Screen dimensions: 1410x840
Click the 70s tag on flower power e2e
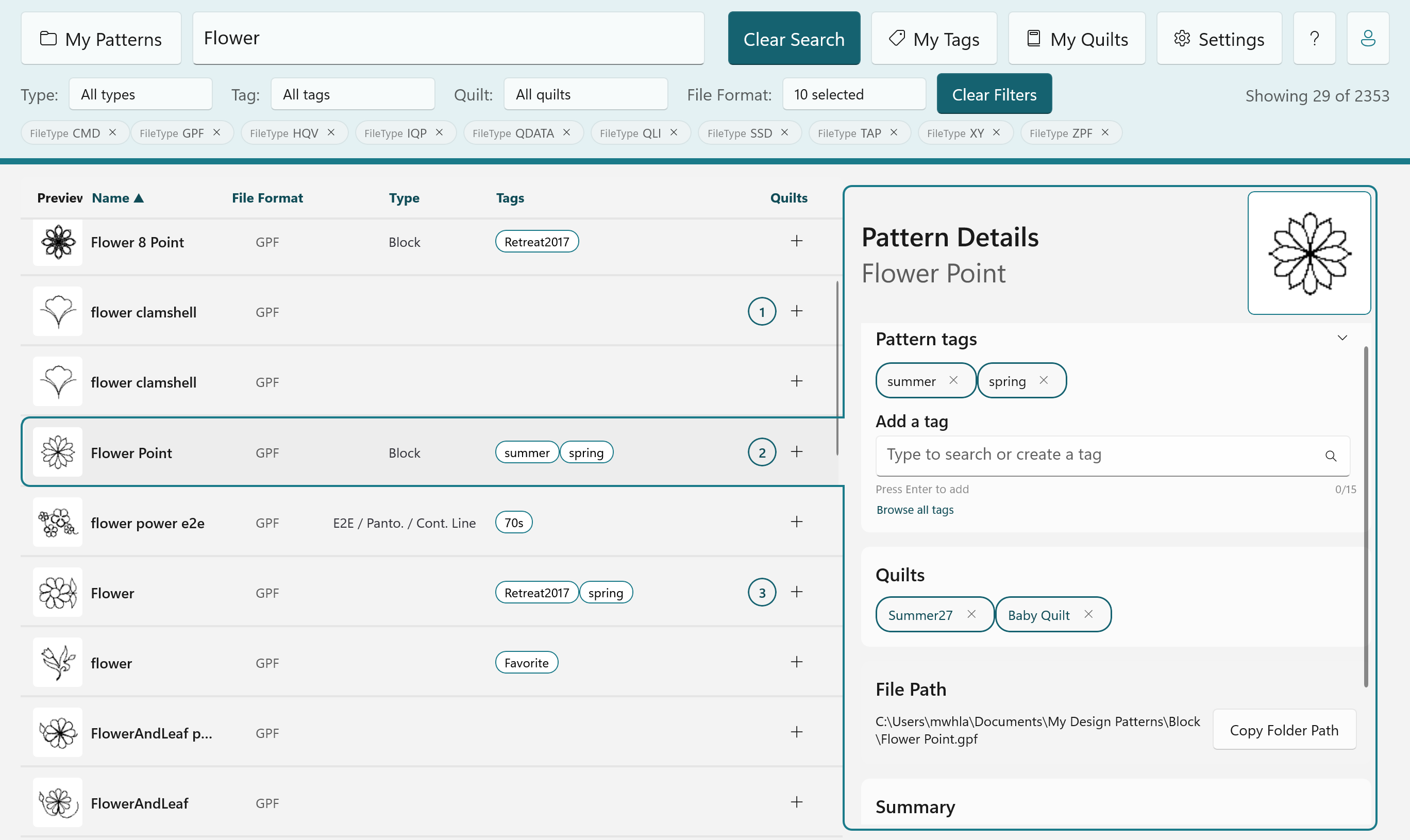click(x=513, y=523)
